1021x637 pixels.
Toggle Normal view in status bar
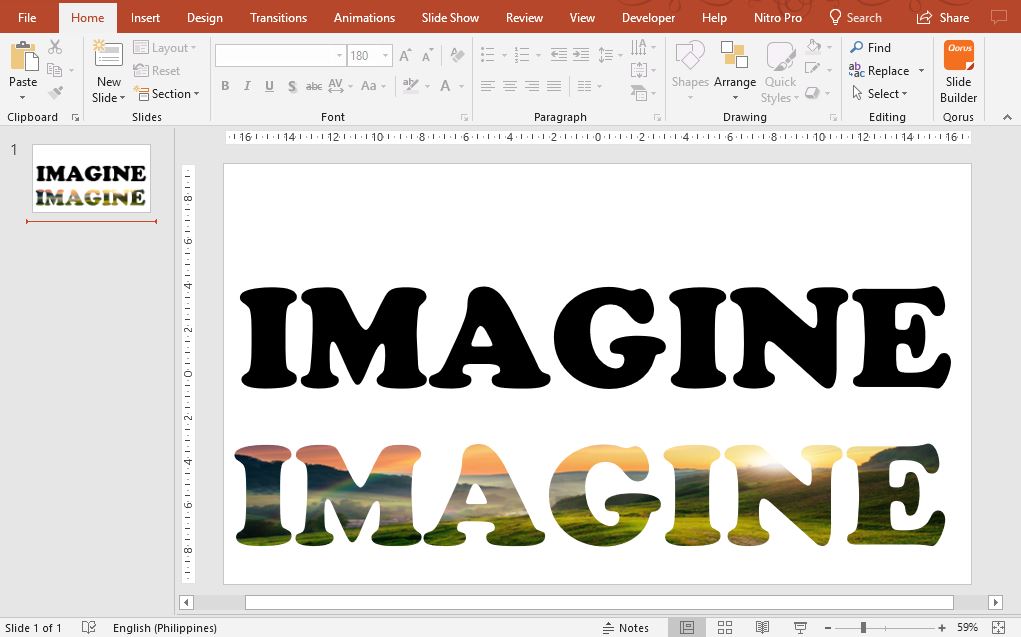[x=687, y=627]
